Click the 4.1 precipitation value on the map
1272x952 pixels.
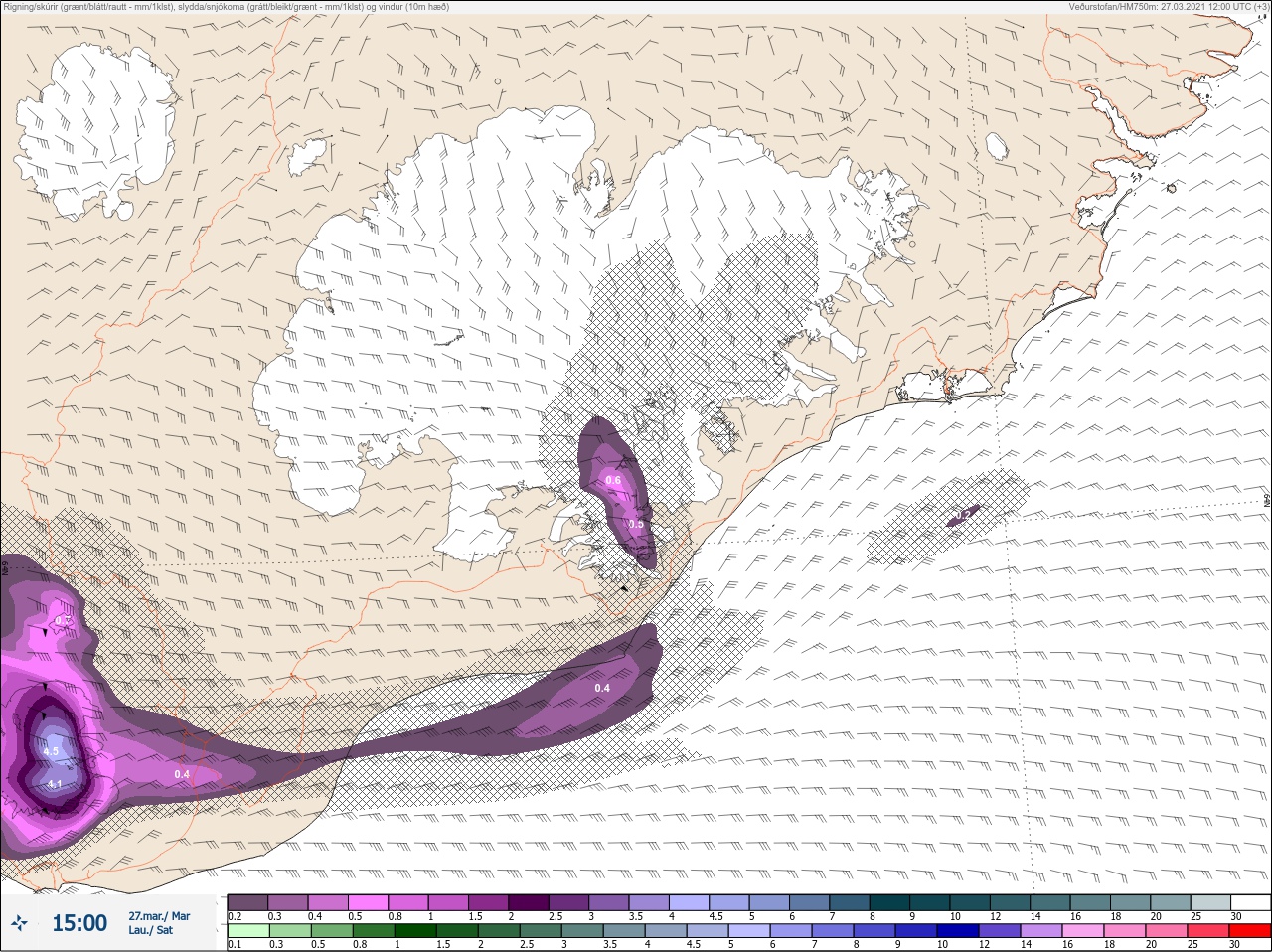tap(55, 785)
